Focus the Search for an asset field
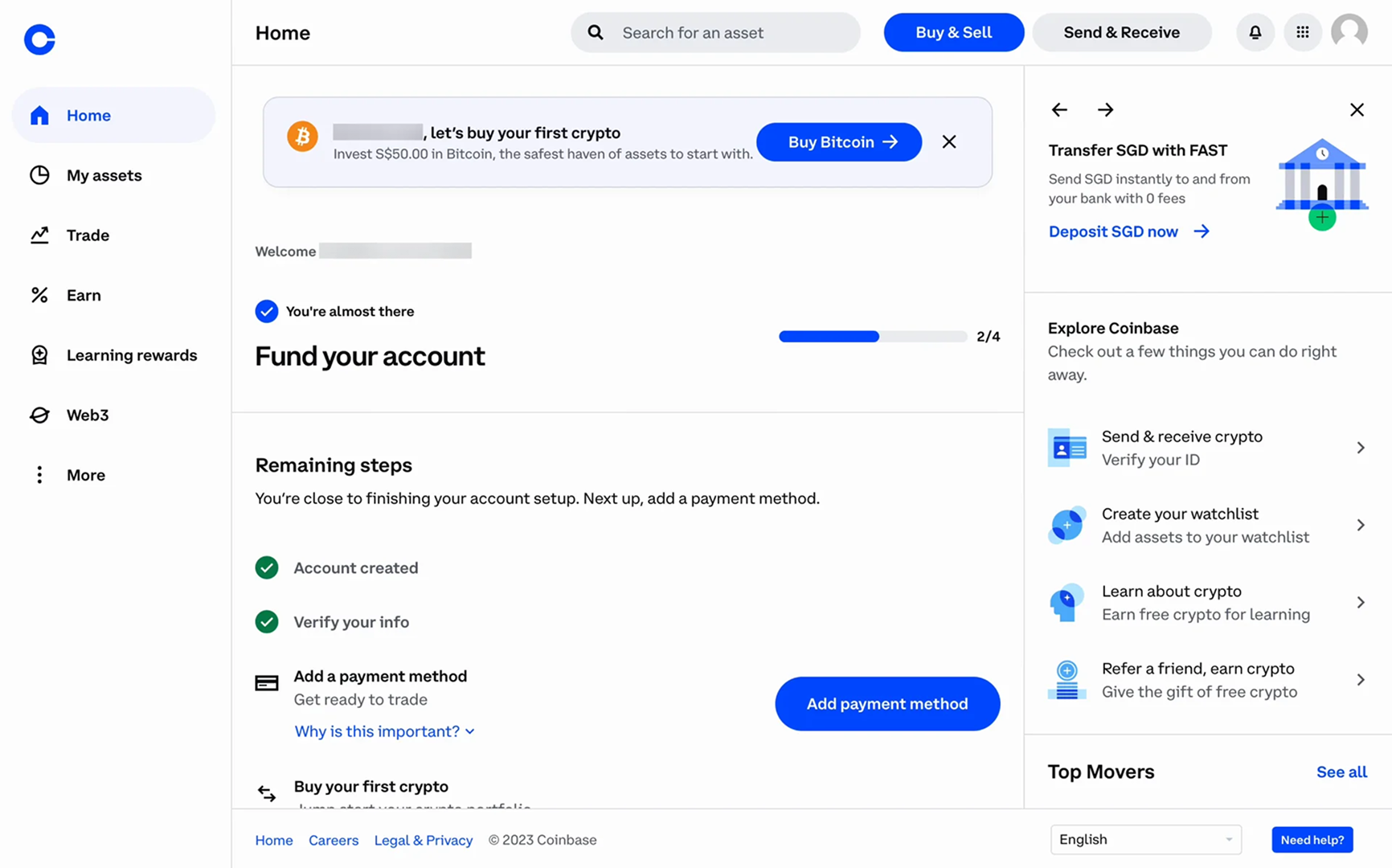Viewport: 1392px width, 868px height. coord(715,32)
